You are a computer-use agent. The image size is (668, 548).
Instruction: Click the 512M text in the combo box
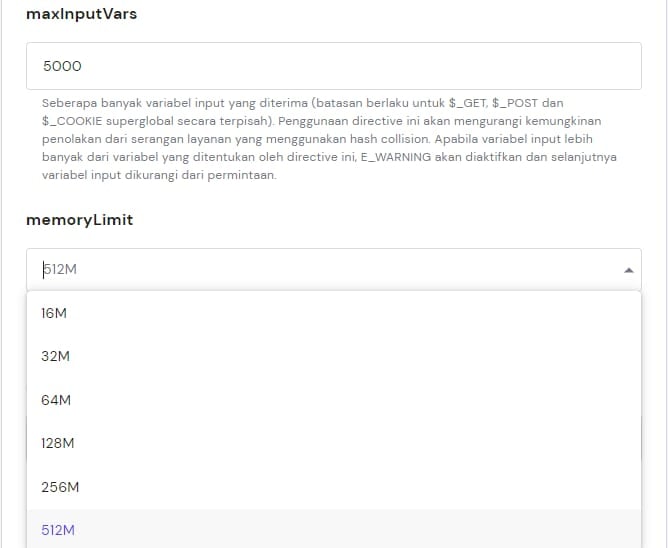[58, 270]
